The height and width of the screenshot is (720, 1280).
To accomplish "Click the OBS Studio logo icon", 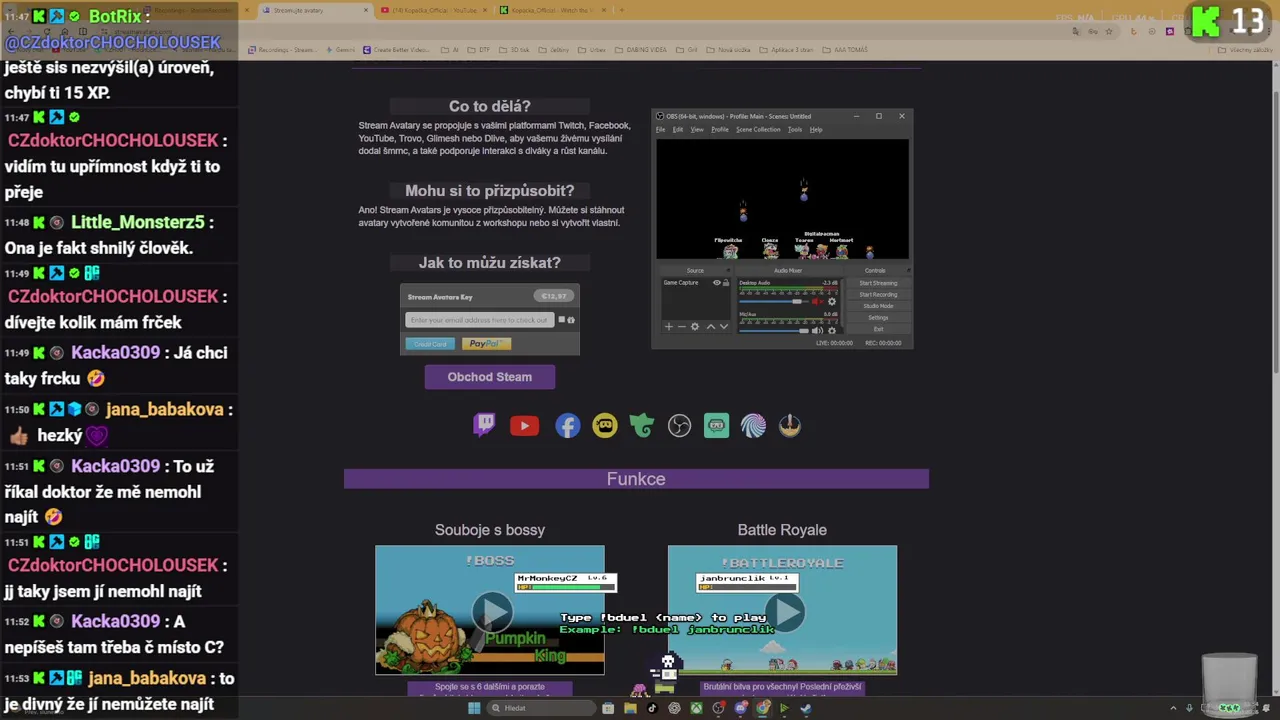I will coord(679,426).
